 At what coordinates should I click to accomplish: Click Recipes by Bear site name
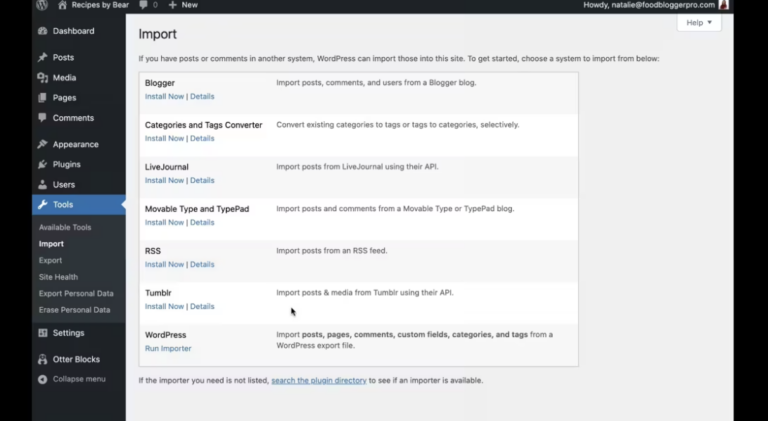(100, 5)
